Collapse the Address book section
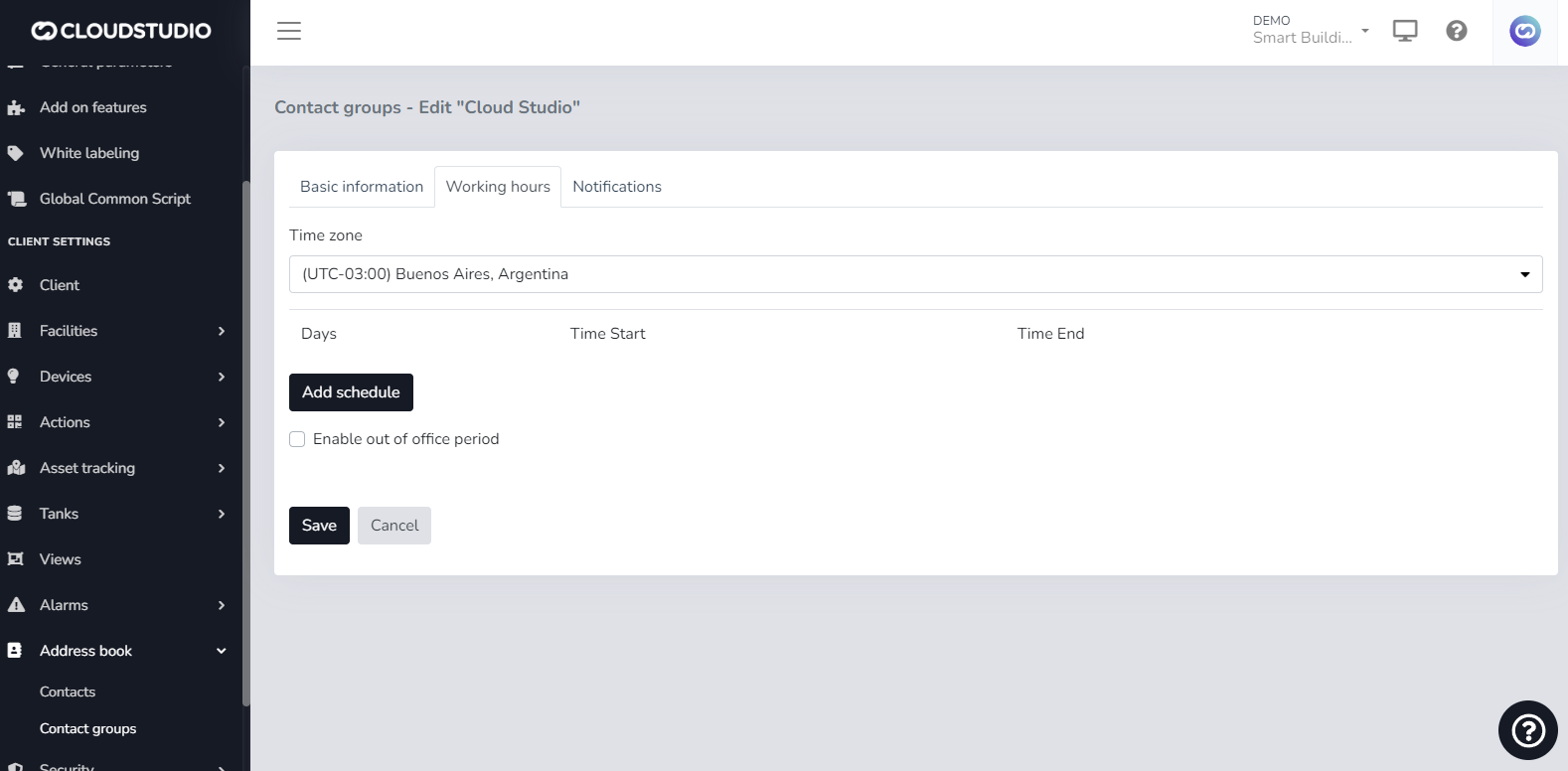Screen dimensions: 1568x771 point(222,651)
